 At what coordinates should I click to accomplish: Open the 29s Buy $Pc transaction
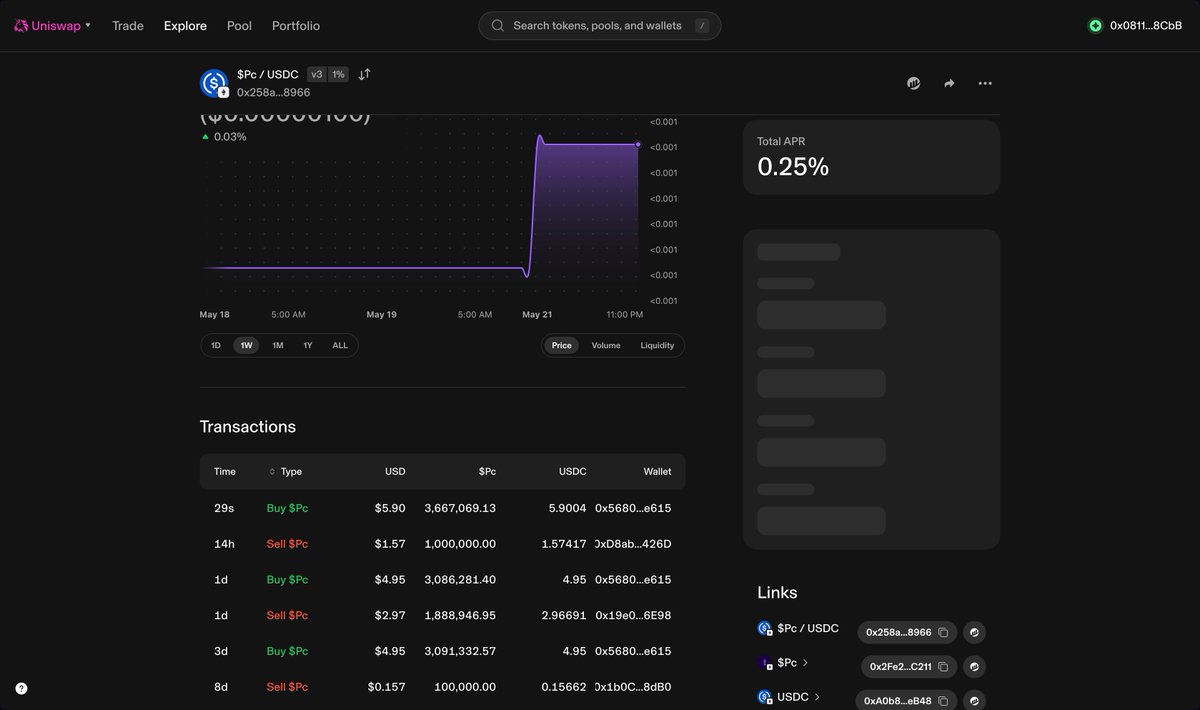pos(443,508)
